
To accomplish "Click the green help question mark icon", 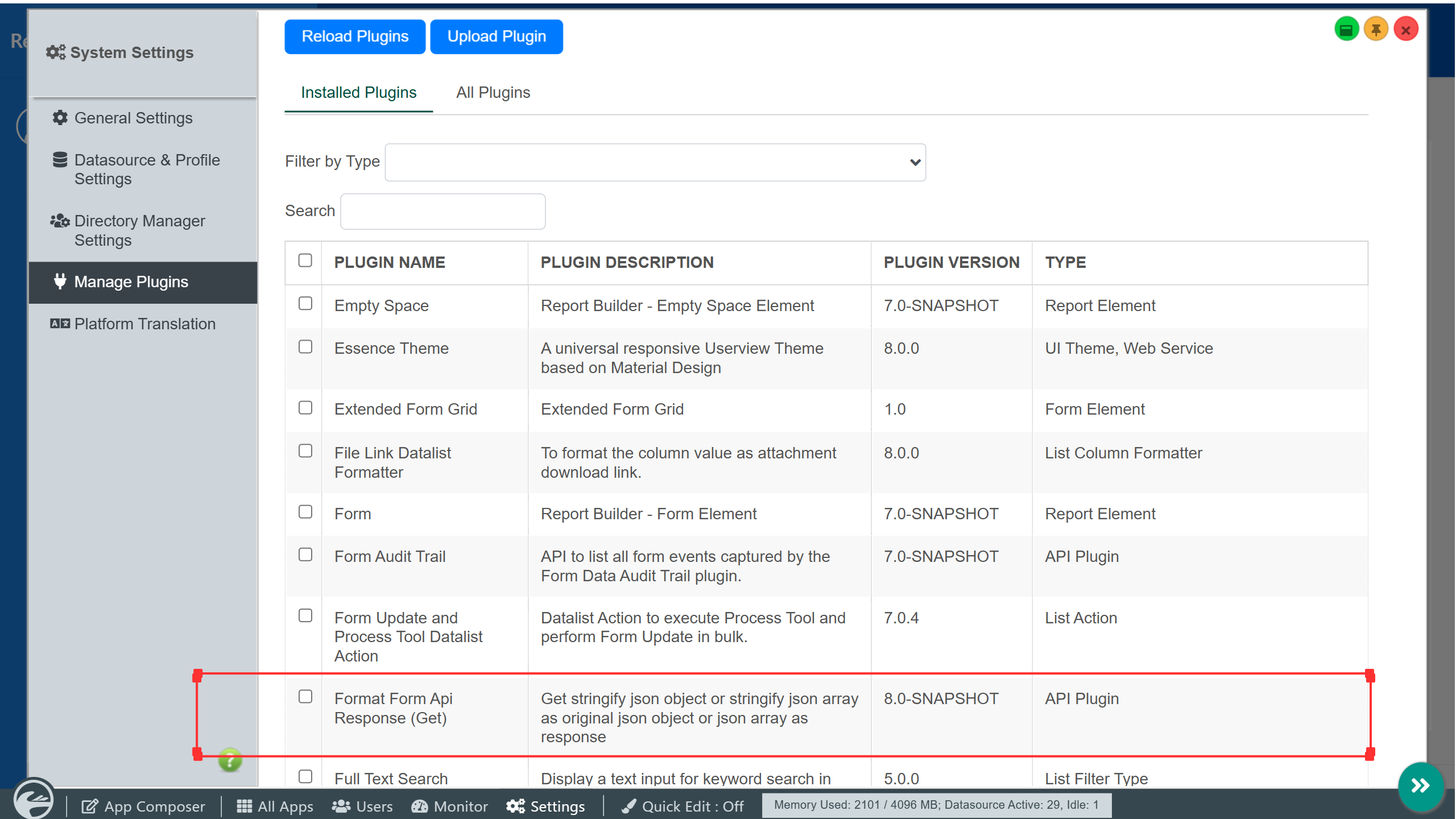I will click(x=230, y=760).
